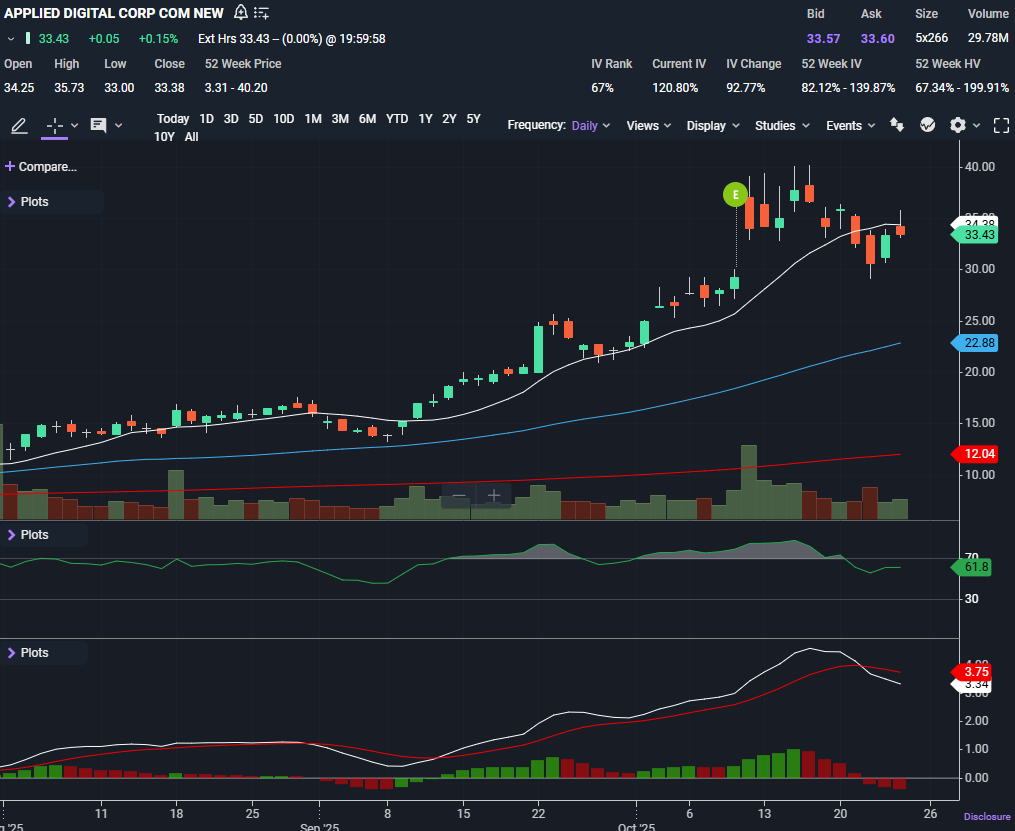Set time range to Today
Screen dimensions: 1015x831
[173, 118]
